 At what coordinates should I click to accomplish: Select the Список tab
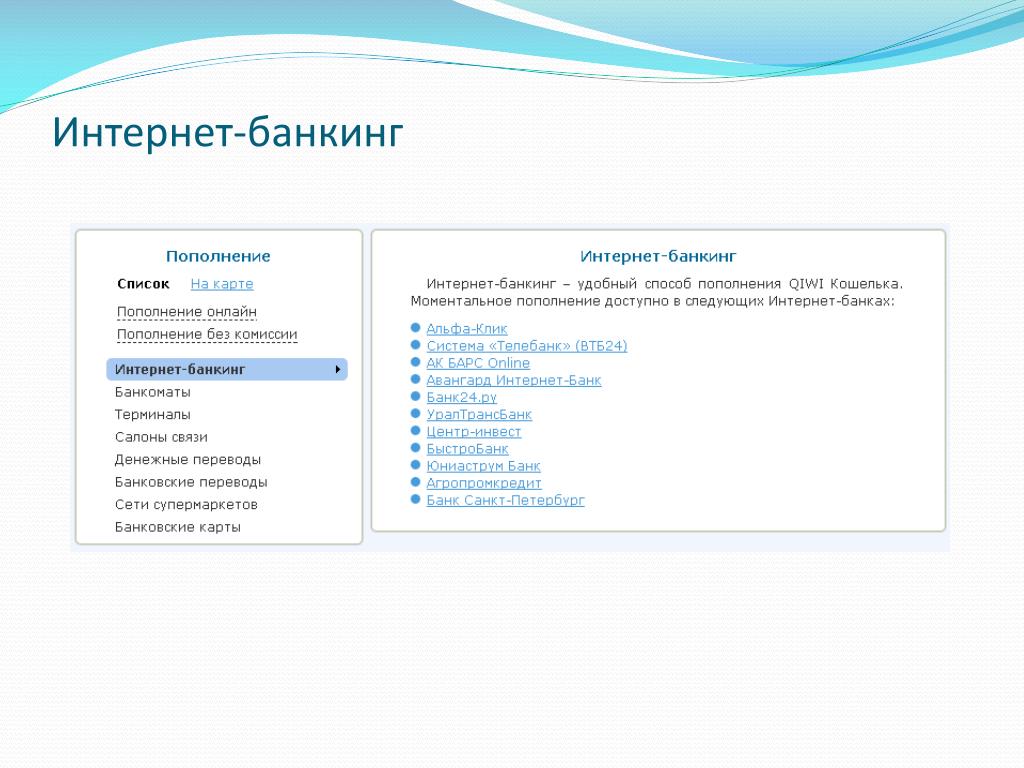pos(143,284)
